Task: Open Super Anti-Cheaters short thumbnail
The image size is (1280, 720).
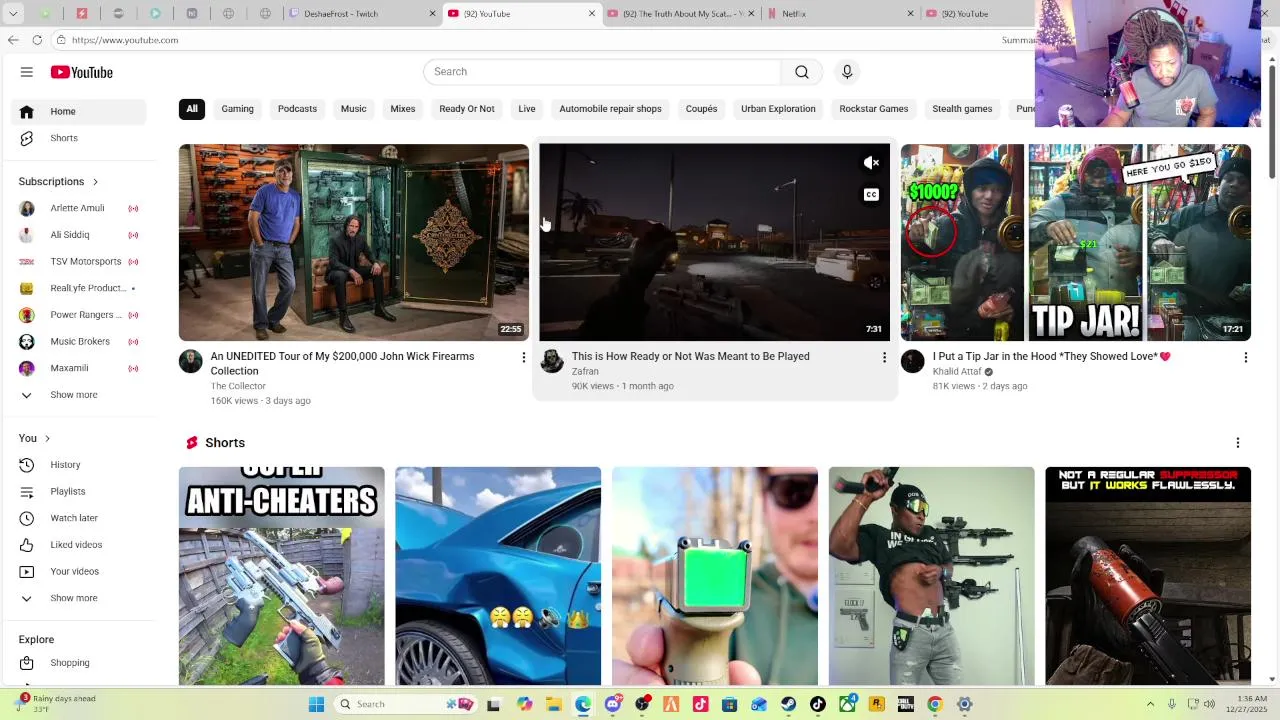Action: (282, 576)
